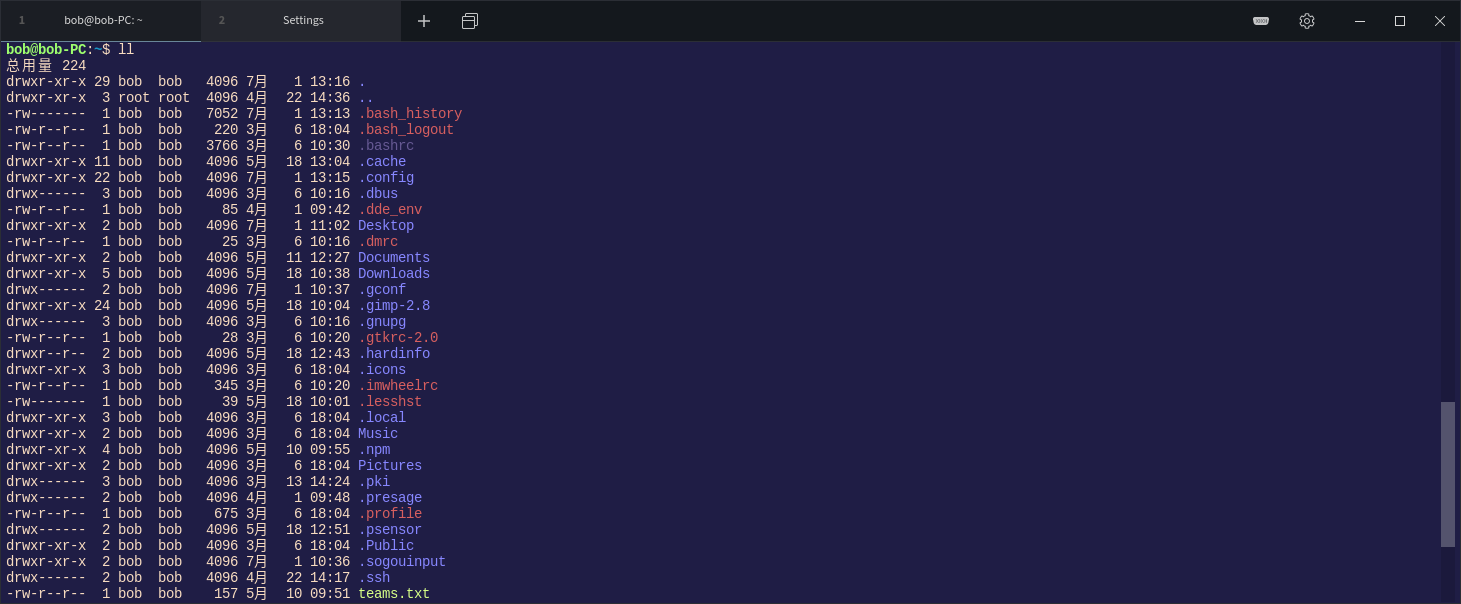Open the terminal settings gear

1306,20
